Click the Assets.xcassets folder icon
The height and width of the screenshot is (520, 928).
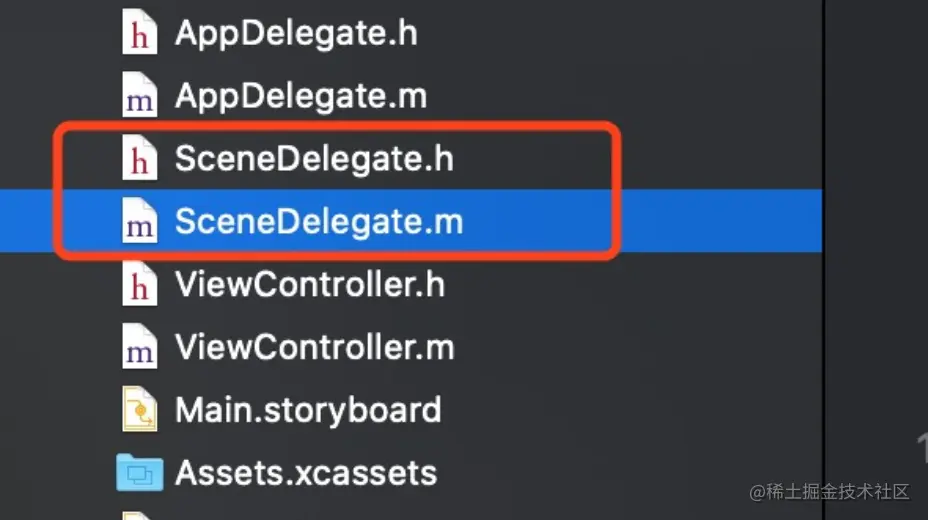139,472
